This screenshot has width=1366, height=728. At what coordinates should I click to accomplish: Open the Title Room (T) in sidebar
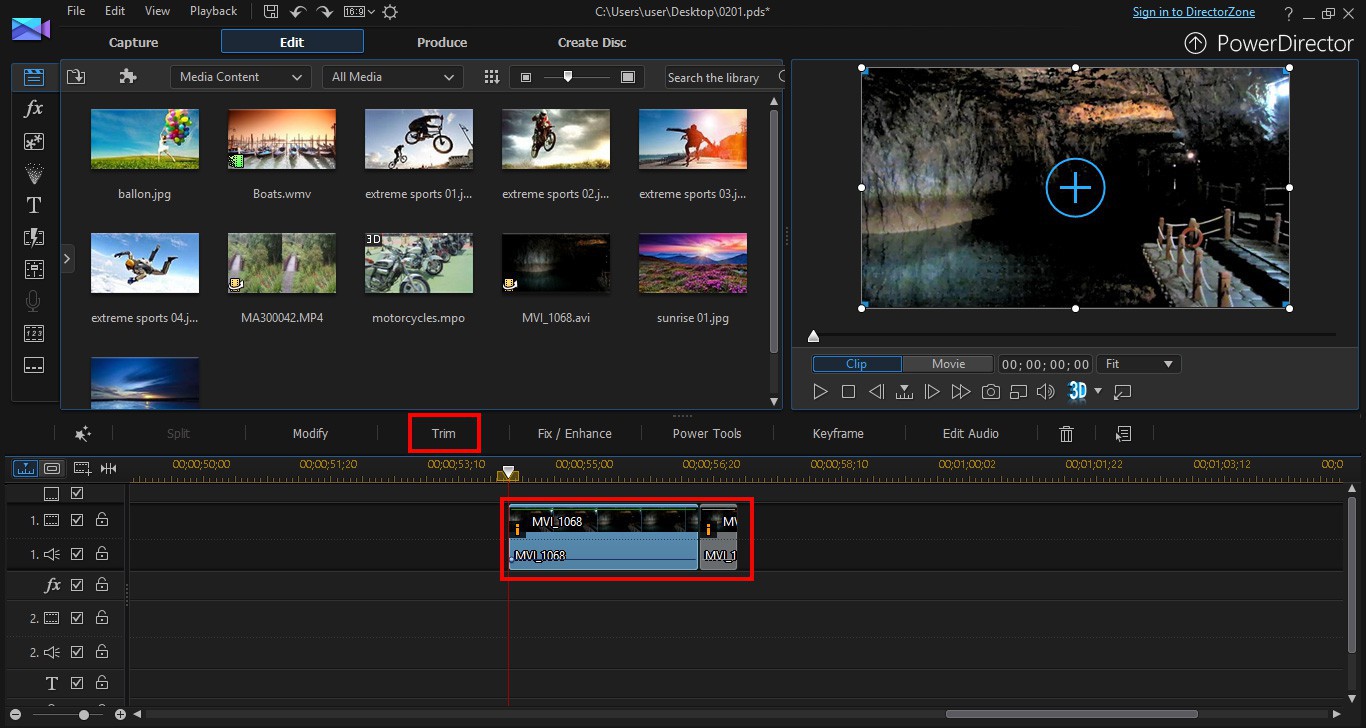(x=34, y=205)
